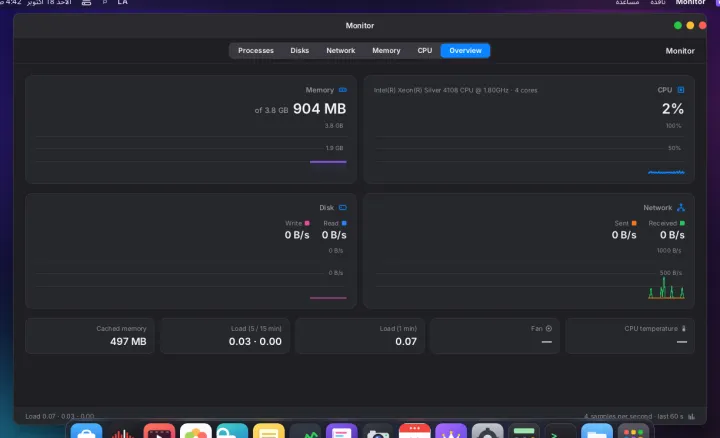
Task: Click the Fan readout card
Action: 495,336
